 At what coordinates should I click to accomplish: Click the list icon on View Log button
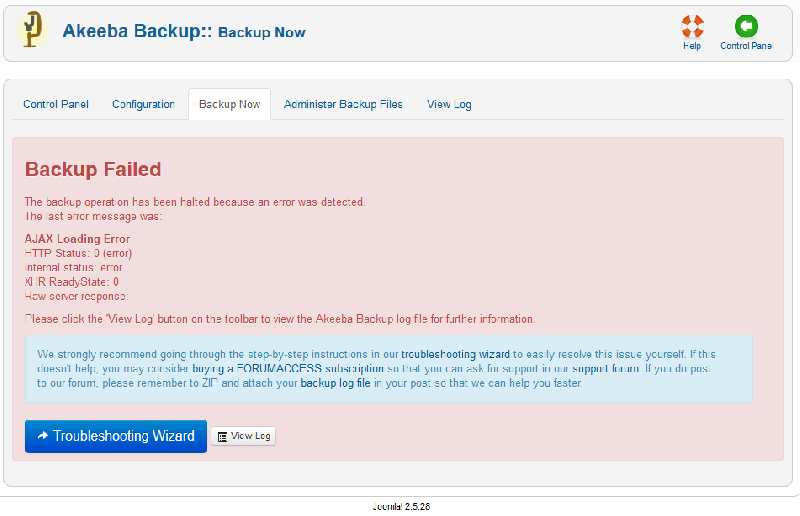coord(222,436)
